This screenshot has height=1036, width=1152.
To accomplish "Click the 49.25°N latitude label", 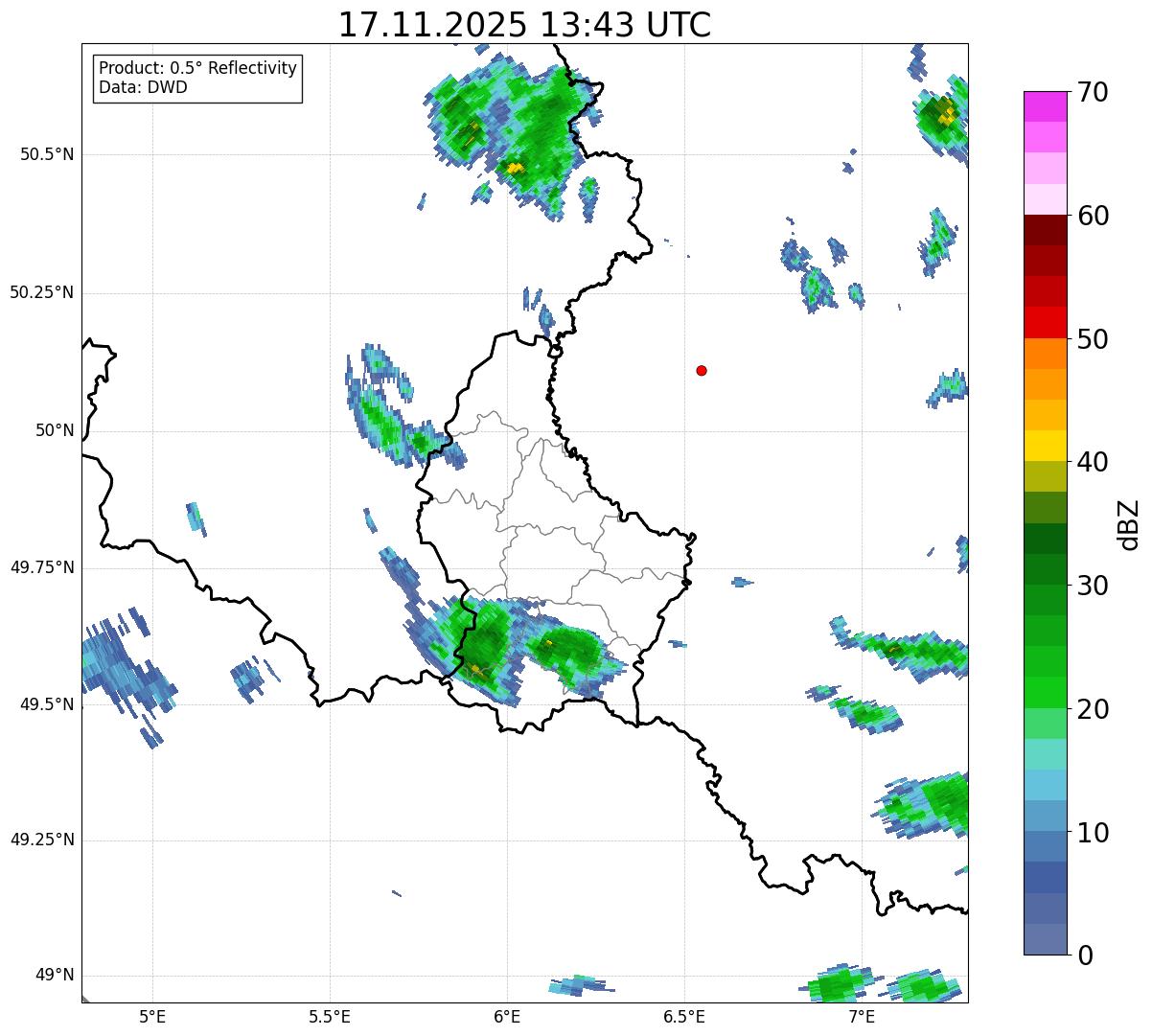I will click(x=41, y=840).
